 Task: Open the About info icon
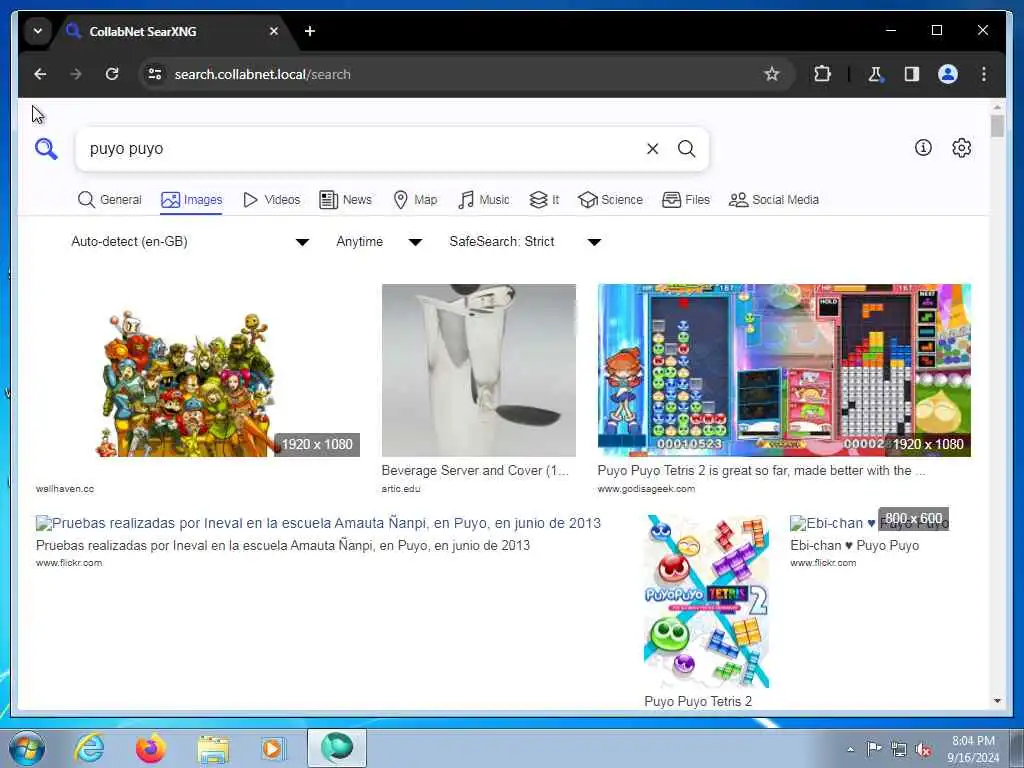923,148
